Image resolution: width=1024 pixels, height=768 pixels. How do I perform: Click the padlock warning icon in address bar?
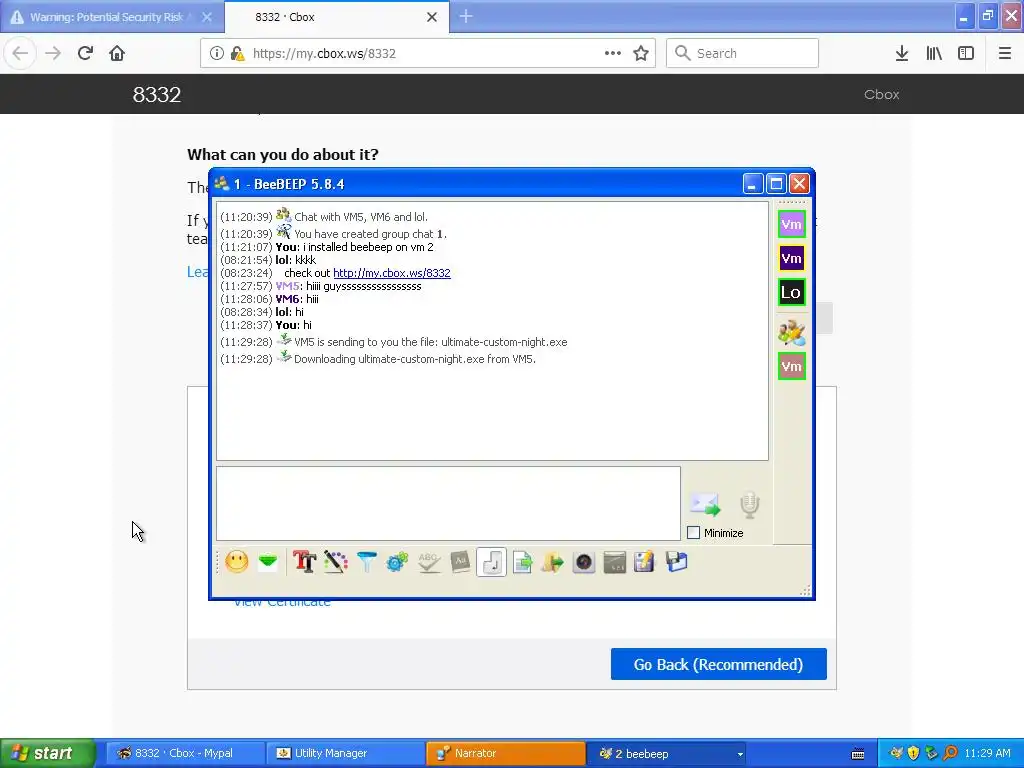click(x=238, y=53)
